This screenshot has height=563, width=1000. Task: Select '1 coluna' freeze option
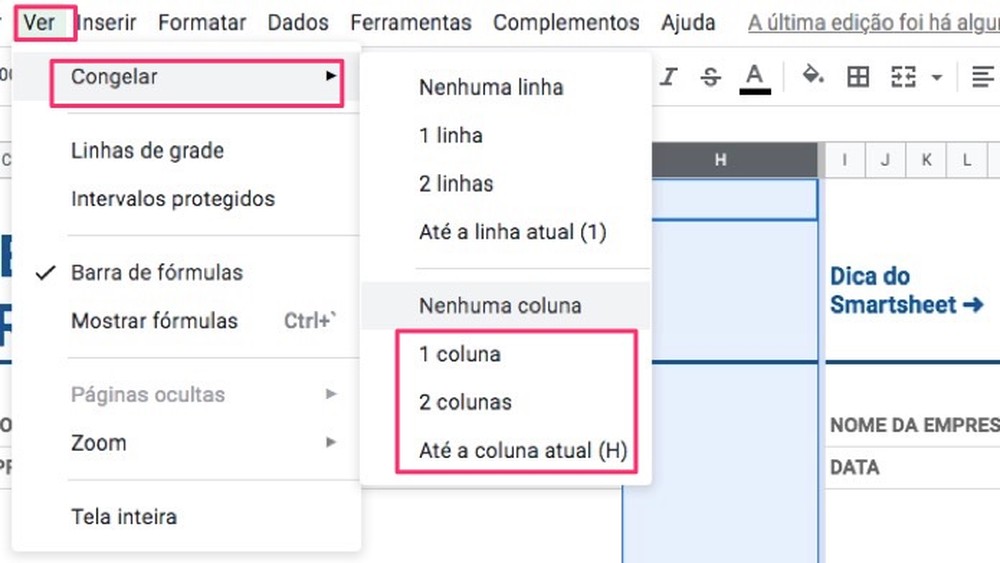tap(460, 354)
